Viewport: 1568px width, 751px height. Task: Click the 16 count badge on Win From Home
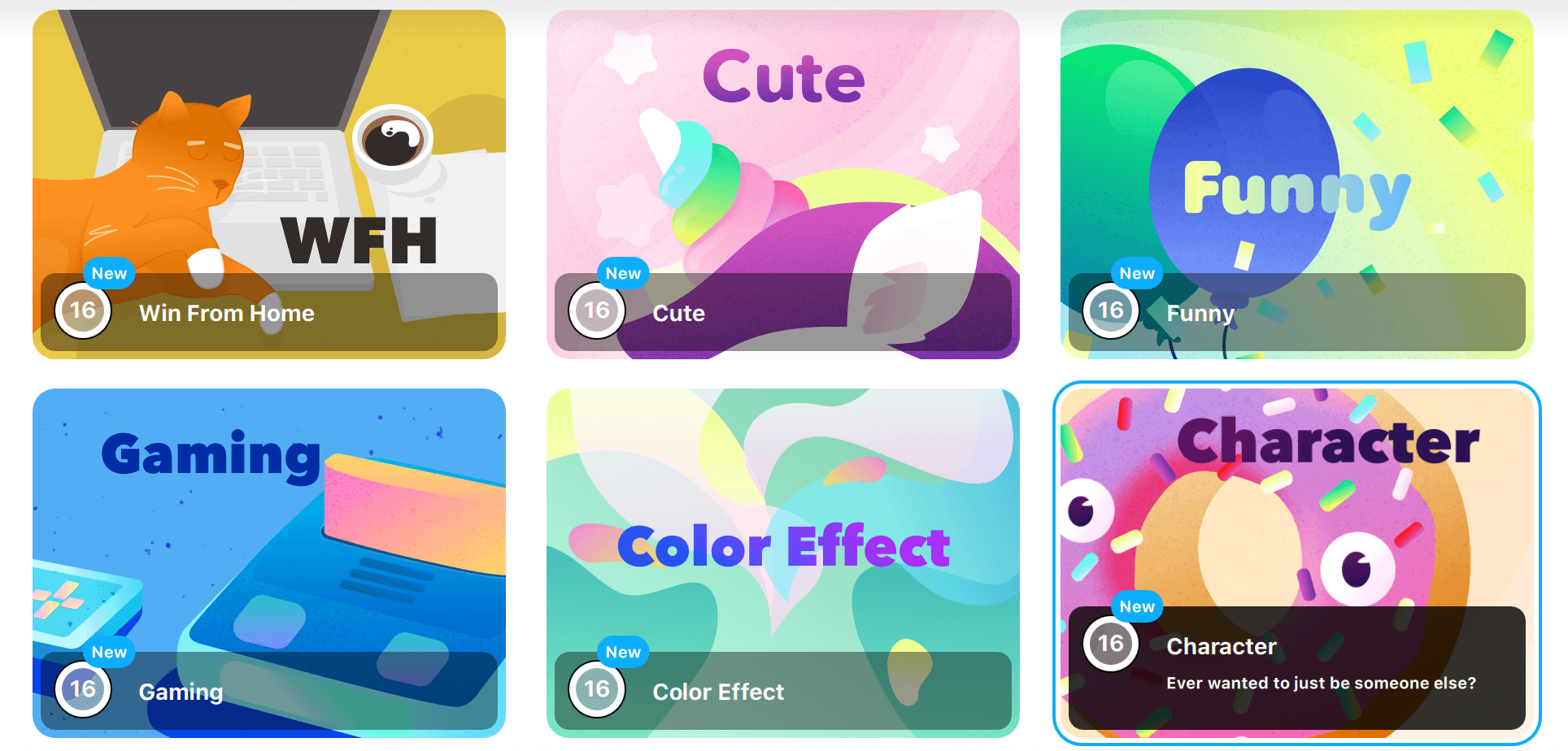tap(83, 310)
